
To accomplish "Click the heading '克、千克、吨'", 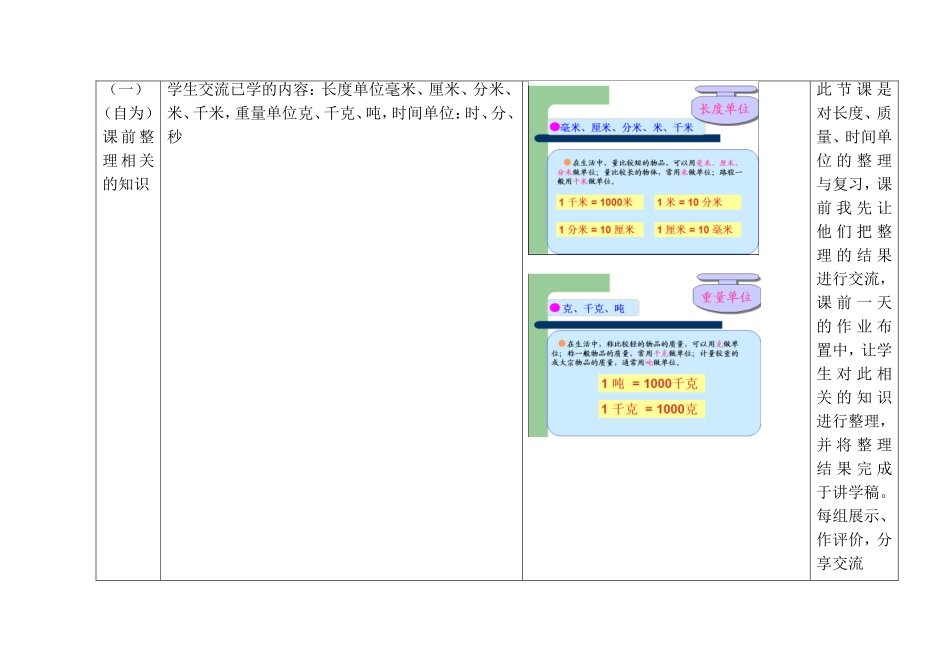I will 593,308.
